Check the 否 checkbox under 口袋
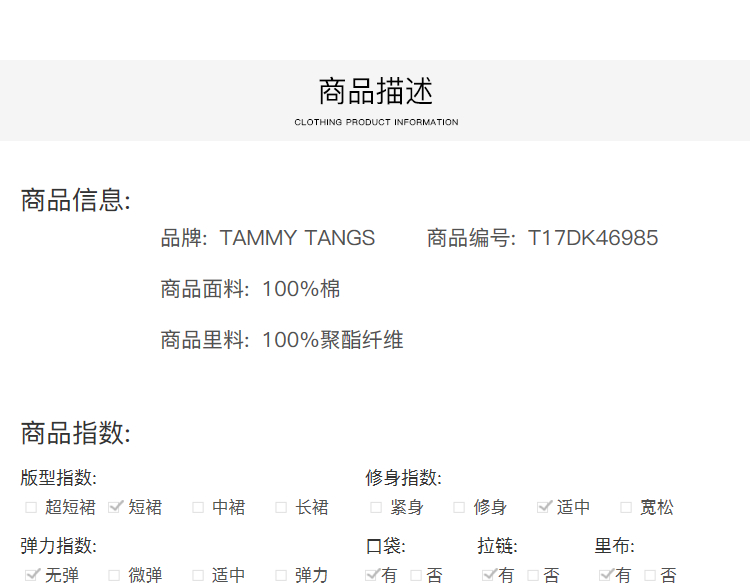This screenshot has width=750, height=587. [x=416, y=575]
